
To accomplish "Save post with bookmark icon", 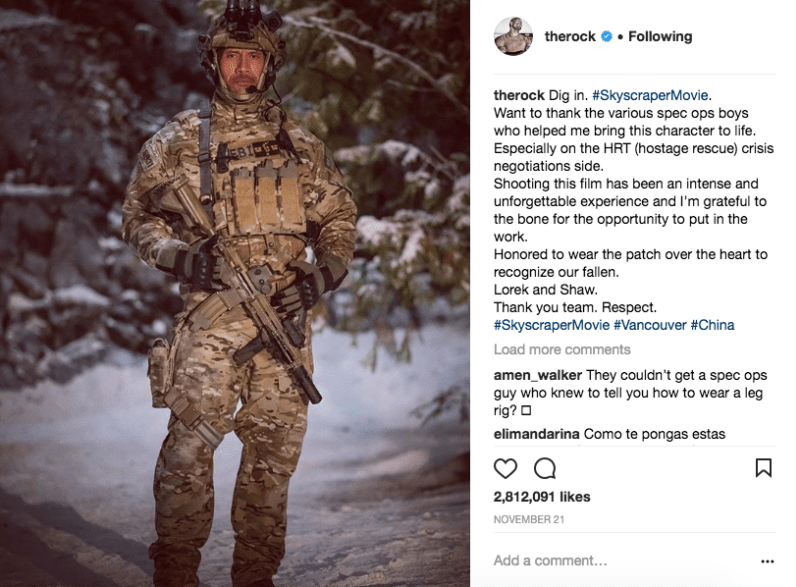I will 764,468.
